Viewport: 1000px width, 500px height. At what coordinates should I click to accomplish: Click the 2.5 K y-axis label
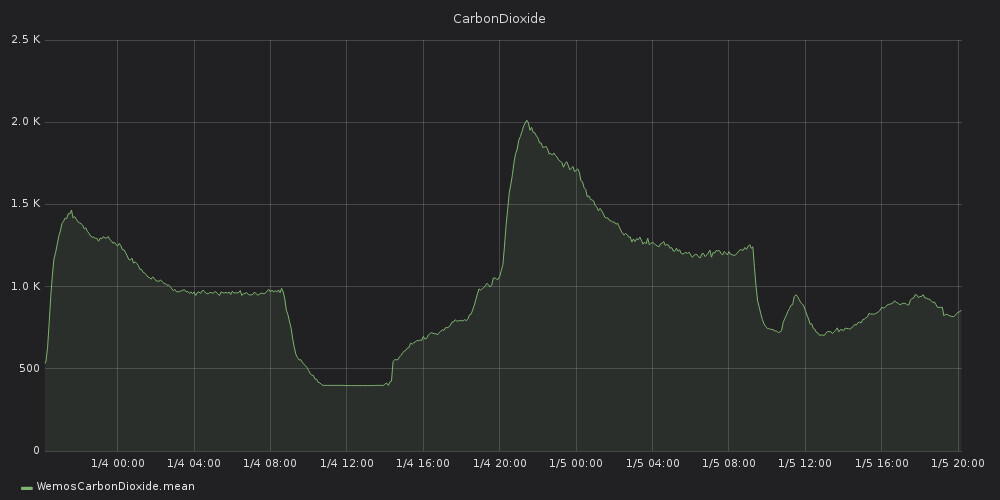(25, 40)
